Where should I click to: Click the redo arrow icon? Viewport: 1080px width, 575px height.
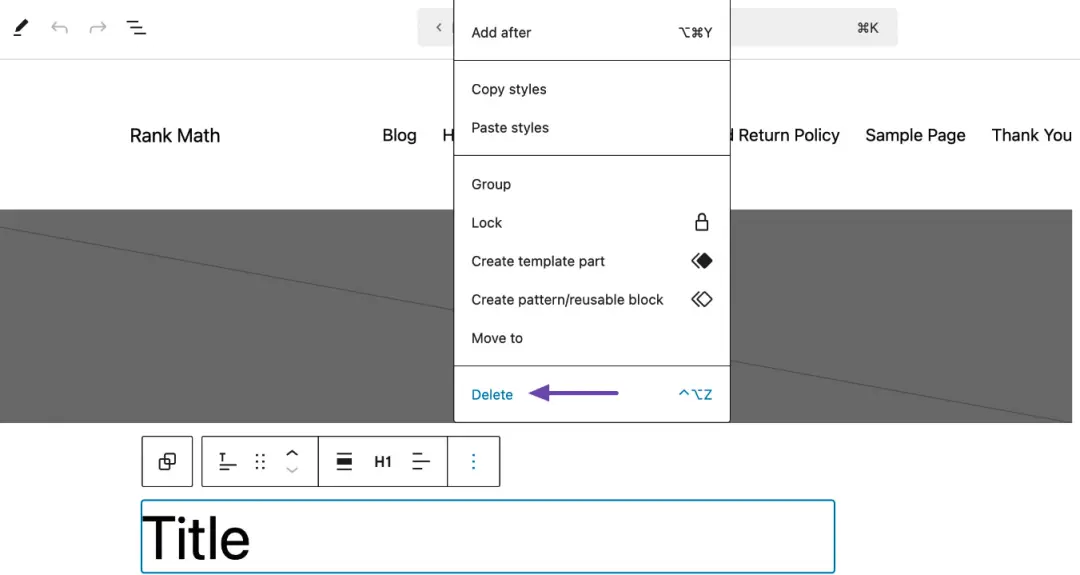pos(98,27)
